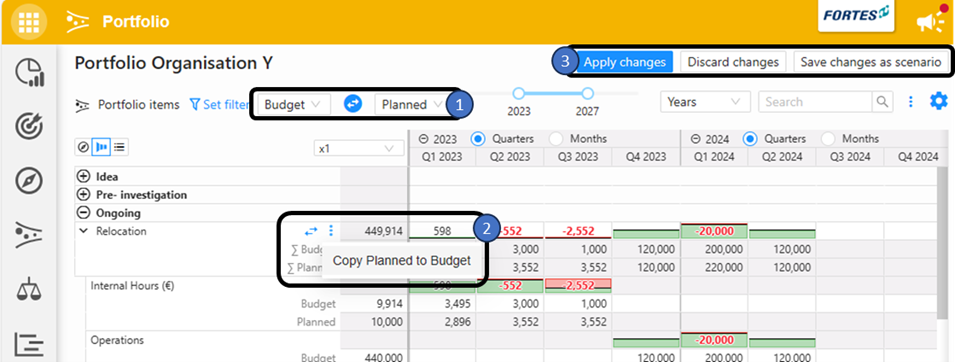Click Relocation row copy arrows icon

coord(311,231)
